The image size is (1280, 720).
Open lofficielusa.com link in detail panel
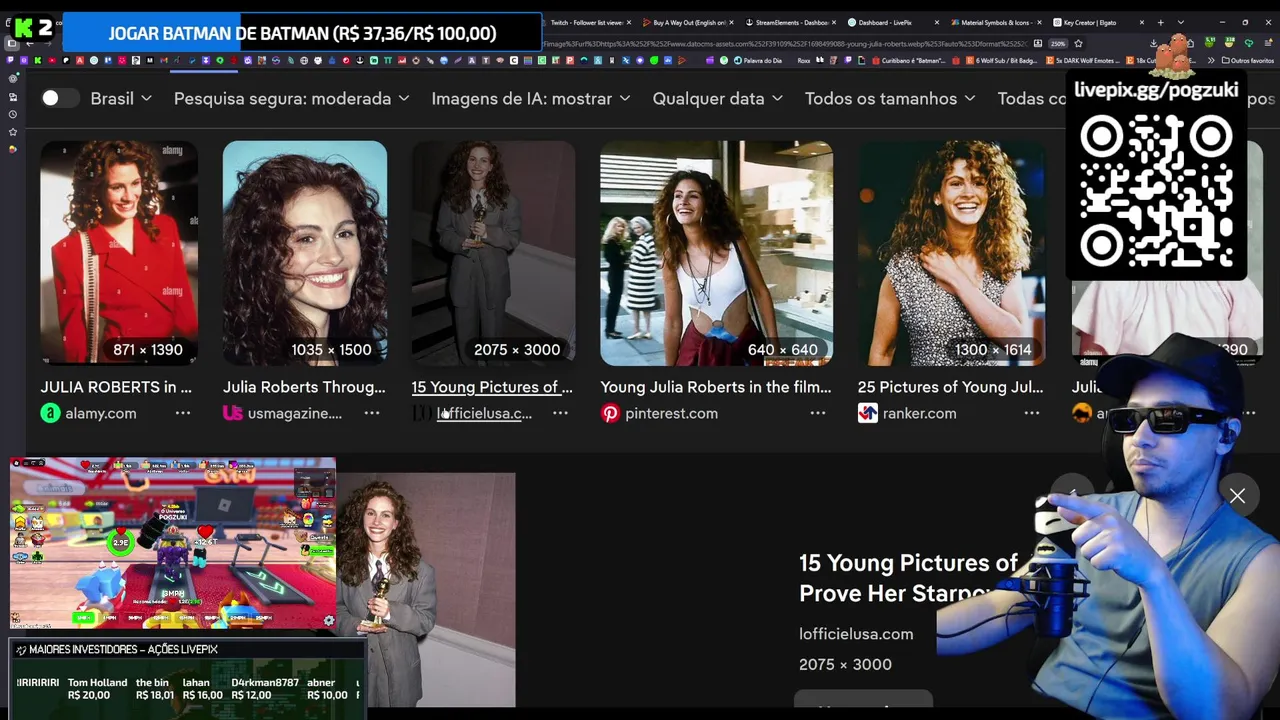click(x=856, y=634)
